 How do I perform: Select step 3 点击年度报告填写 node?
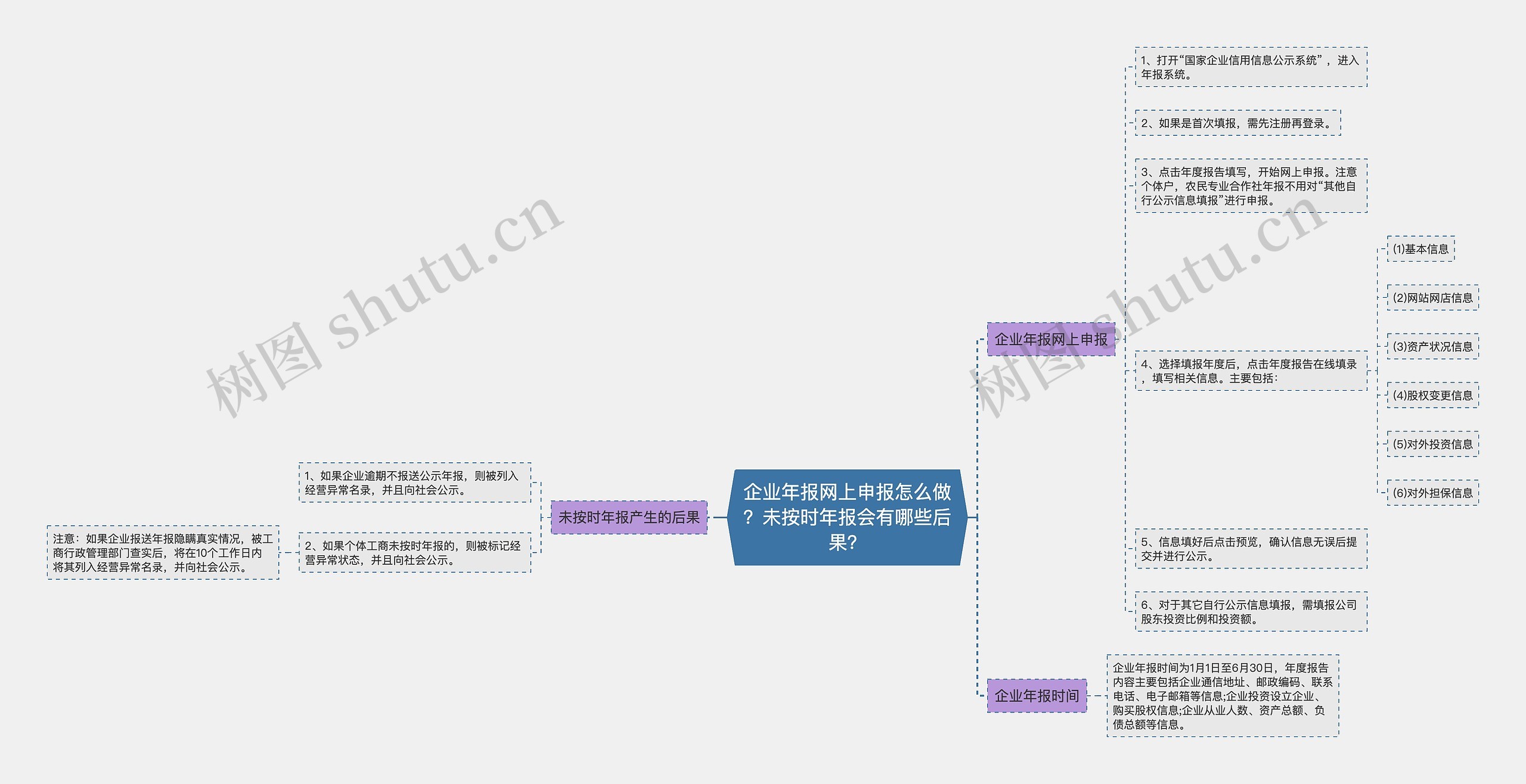pos(1250,186)
